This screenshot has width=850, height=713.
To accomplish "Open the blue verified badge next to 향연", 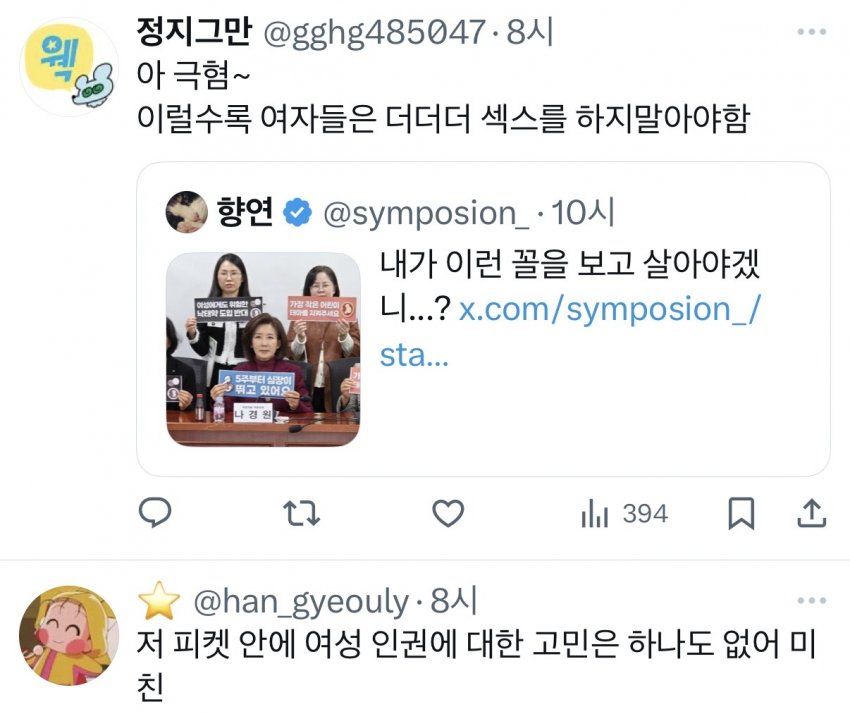I will 298,213.
